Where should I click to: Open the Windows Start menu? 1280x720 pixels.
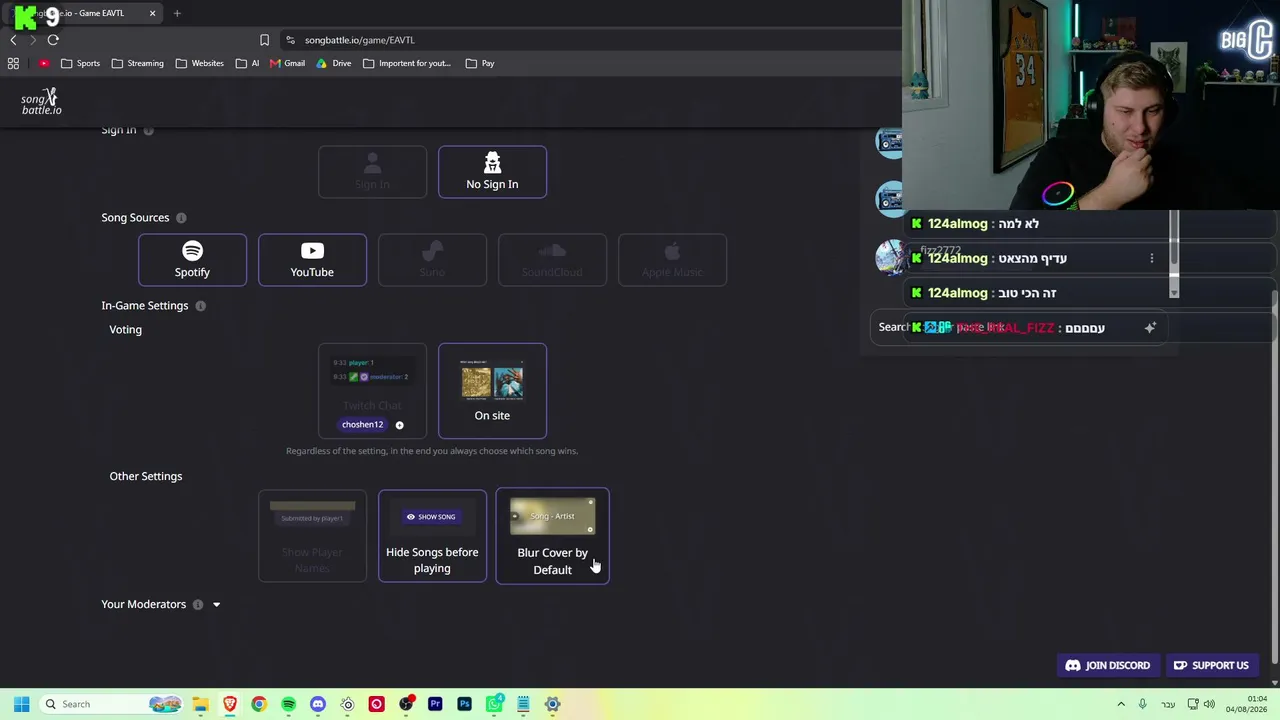click(21, 704)
